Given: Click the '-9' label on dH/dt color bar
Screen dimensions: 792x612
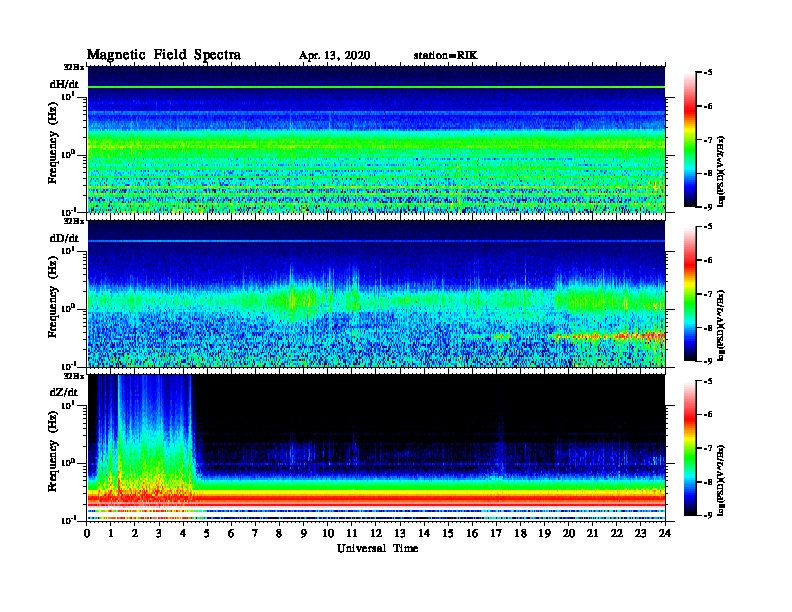Looking at the screenshot, I should click(707, 207).
